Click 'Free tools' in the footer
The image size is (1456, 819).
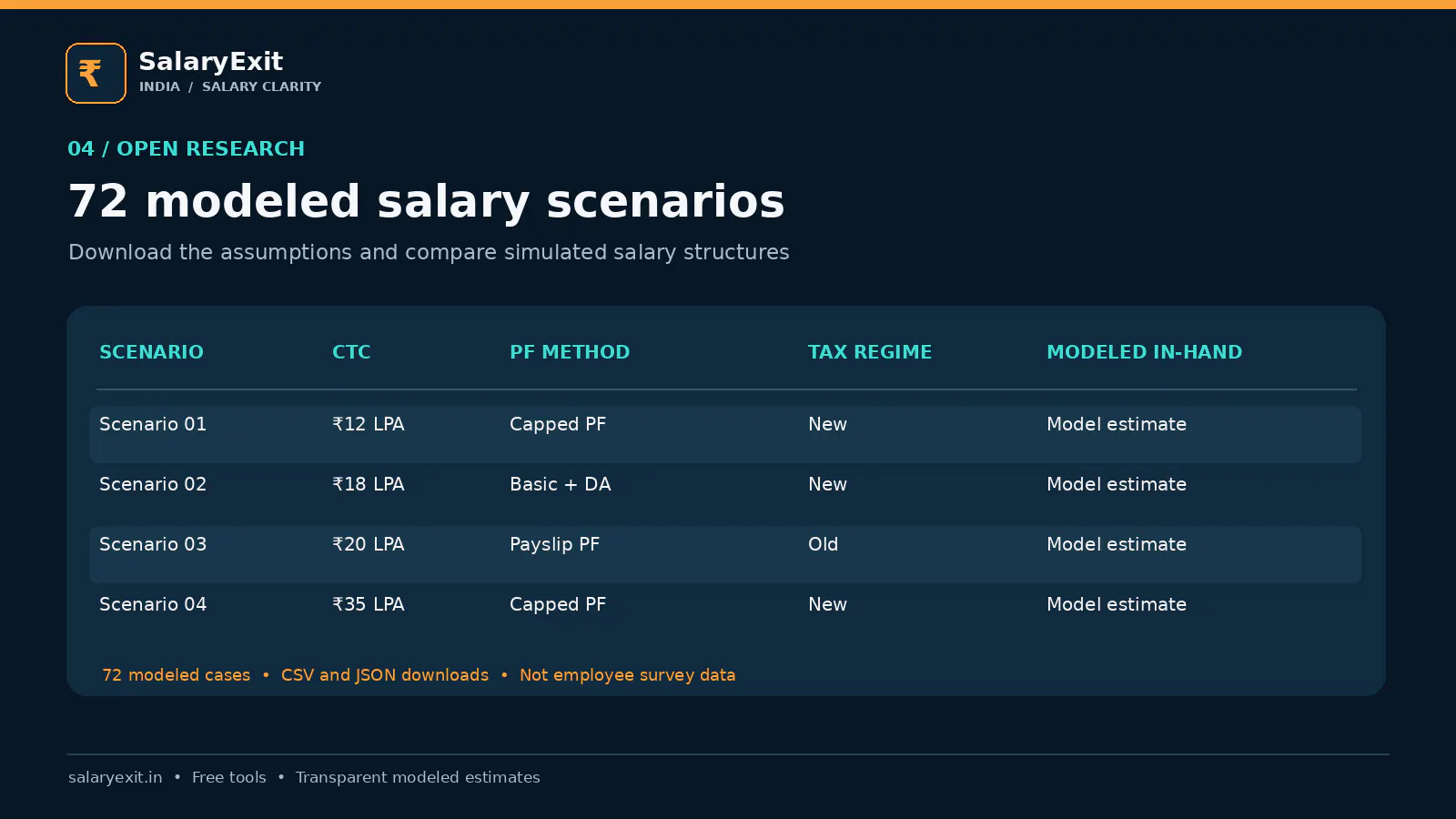click(229, 777)
